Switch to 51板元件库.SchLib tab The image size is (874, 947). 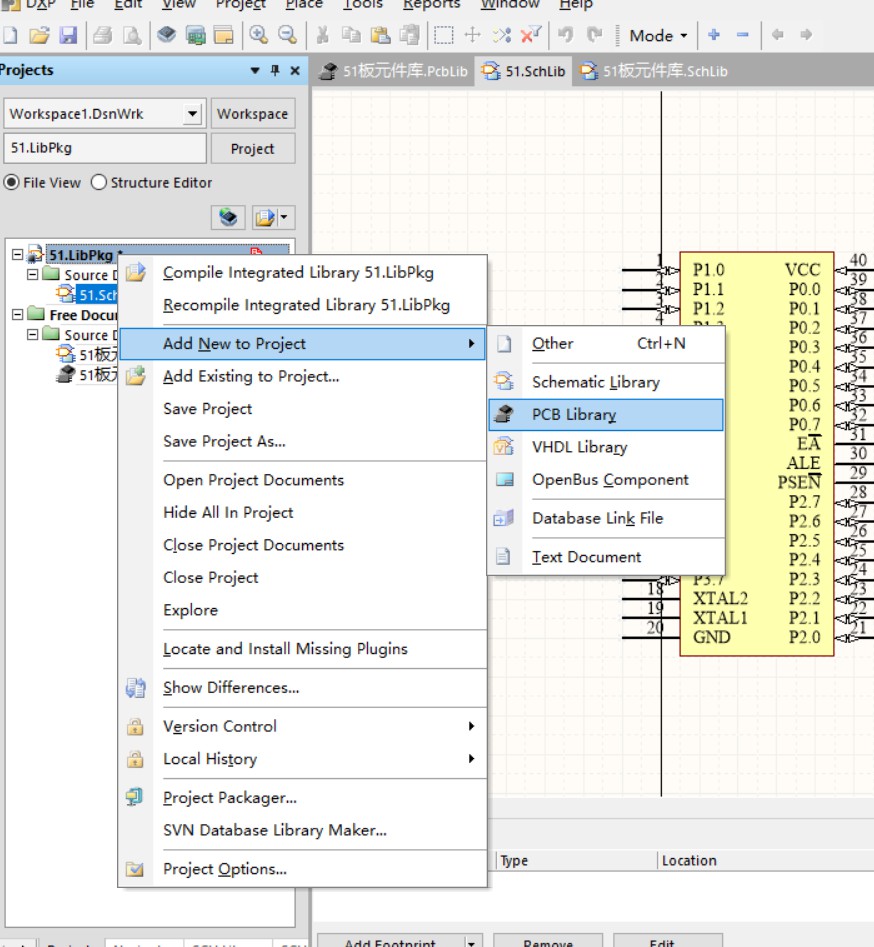[x=654, y=71]
